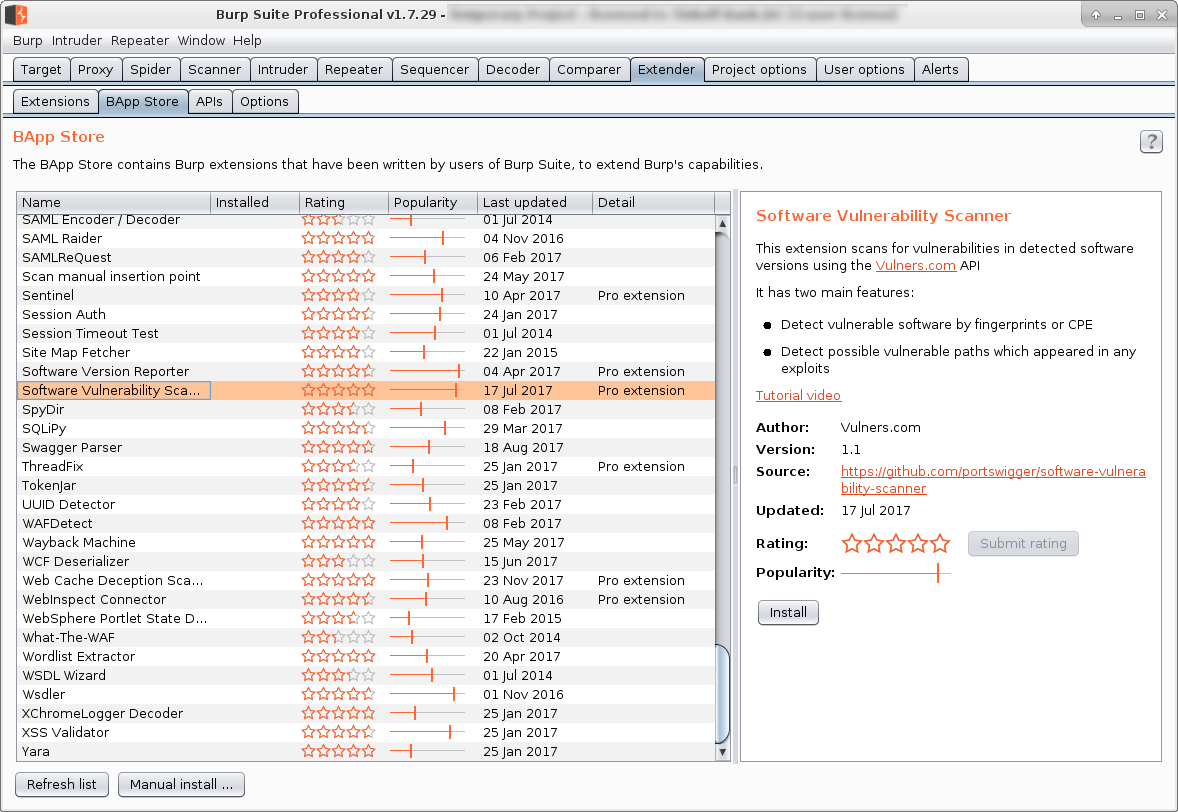Switch to the Decoder tab

pos(513,69)
